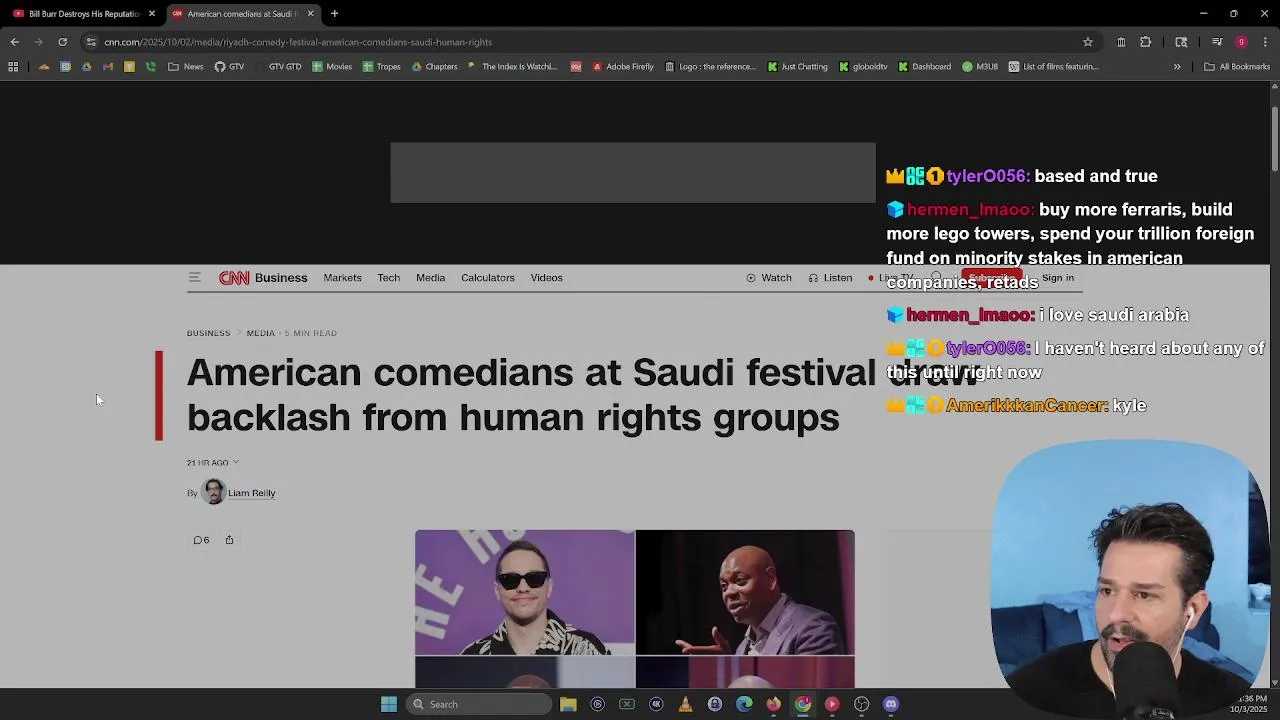
Task: Close the Bill Burr YouTube tab
Action: pos(152,14)
